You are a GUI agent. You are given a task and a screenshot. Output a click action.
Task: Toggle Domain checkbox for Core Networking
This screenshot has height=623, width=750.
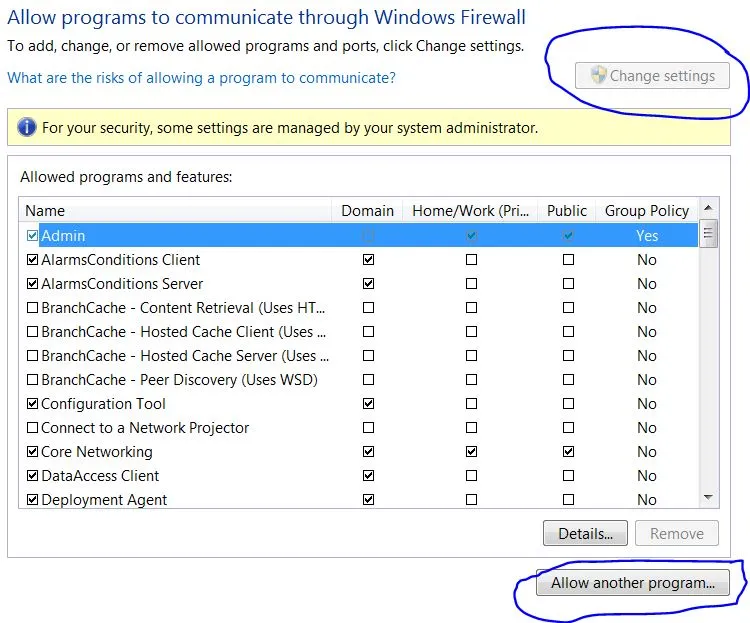point(368,451)
